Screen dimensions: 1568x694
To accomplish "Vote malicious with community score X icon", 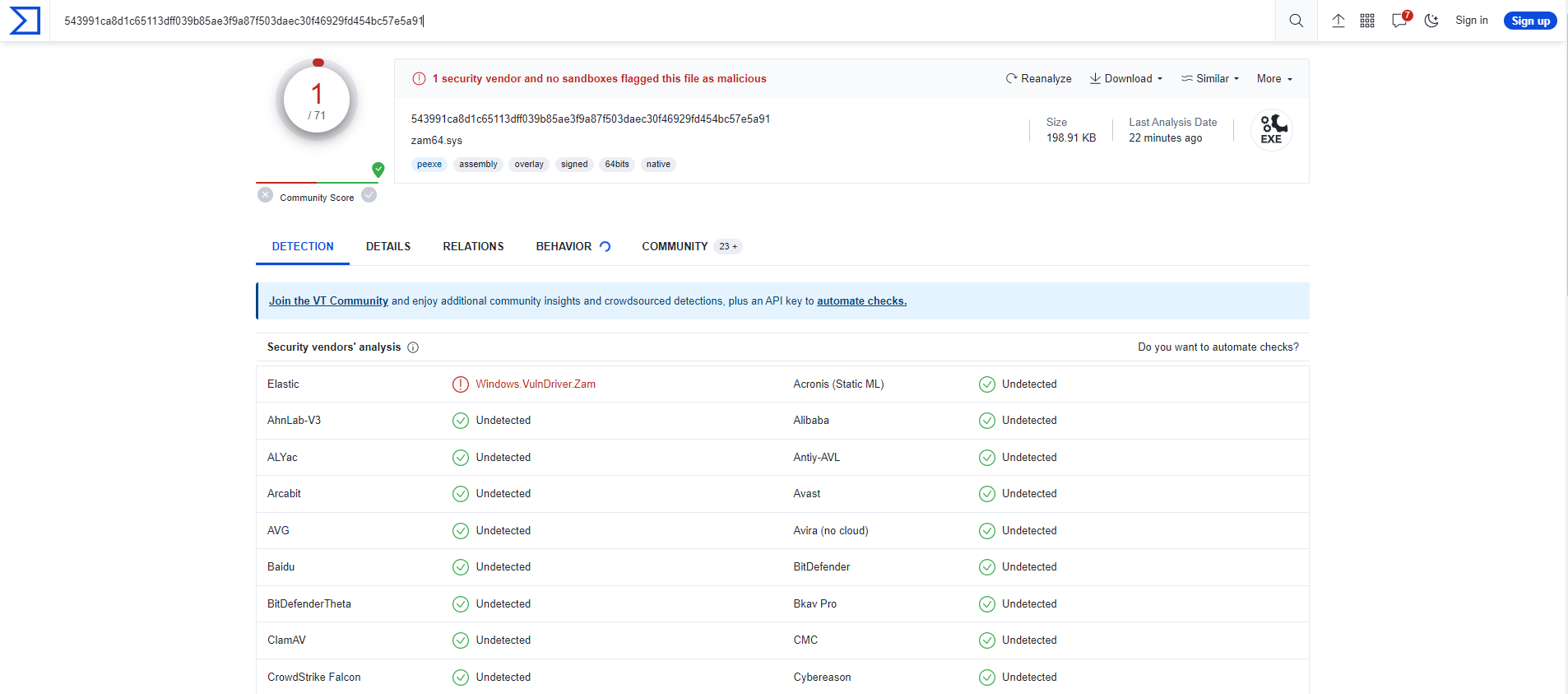I will (265, 195).
